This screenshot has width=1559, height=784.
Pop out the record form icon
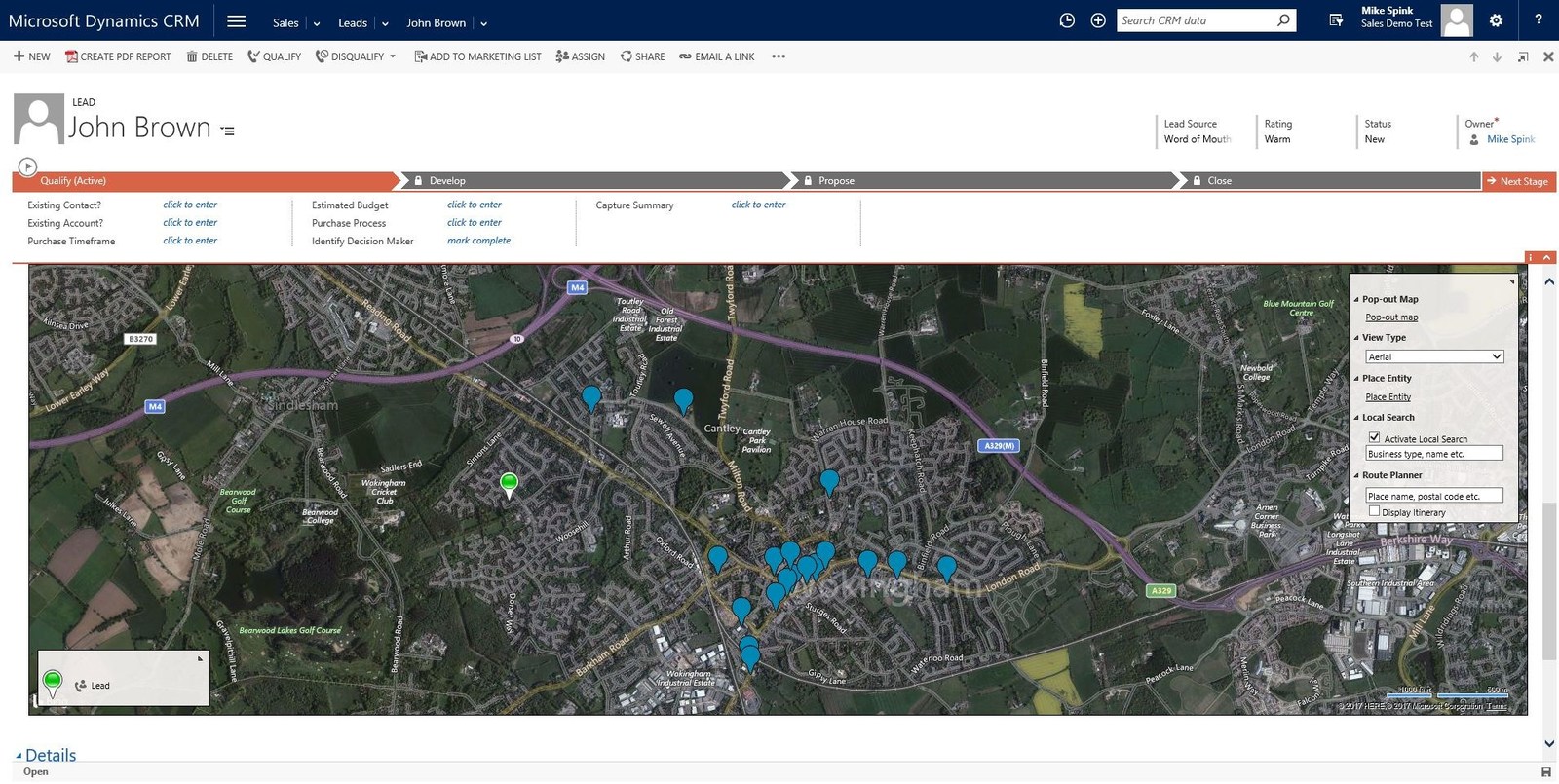pyautogui.click(x=1523, y=57)
